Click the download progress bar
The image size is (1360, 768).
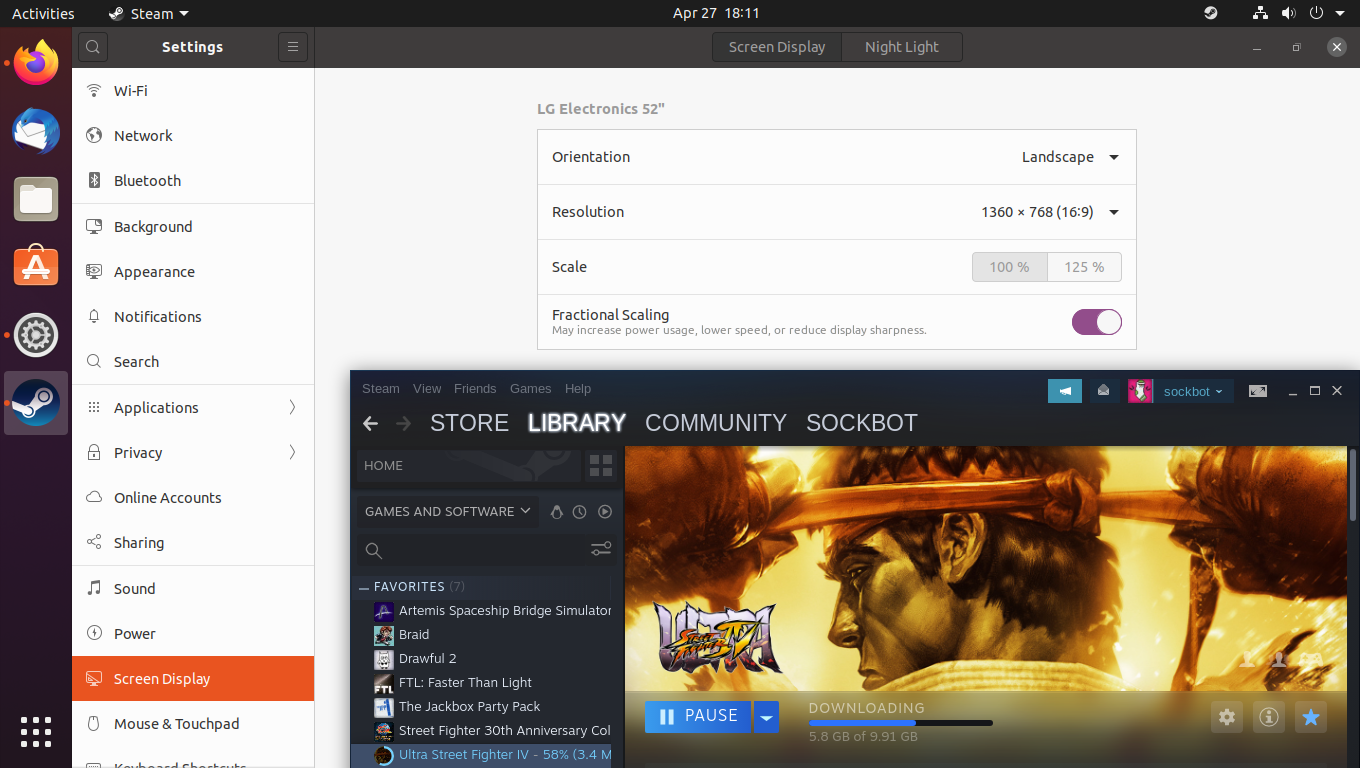point(900,722)
